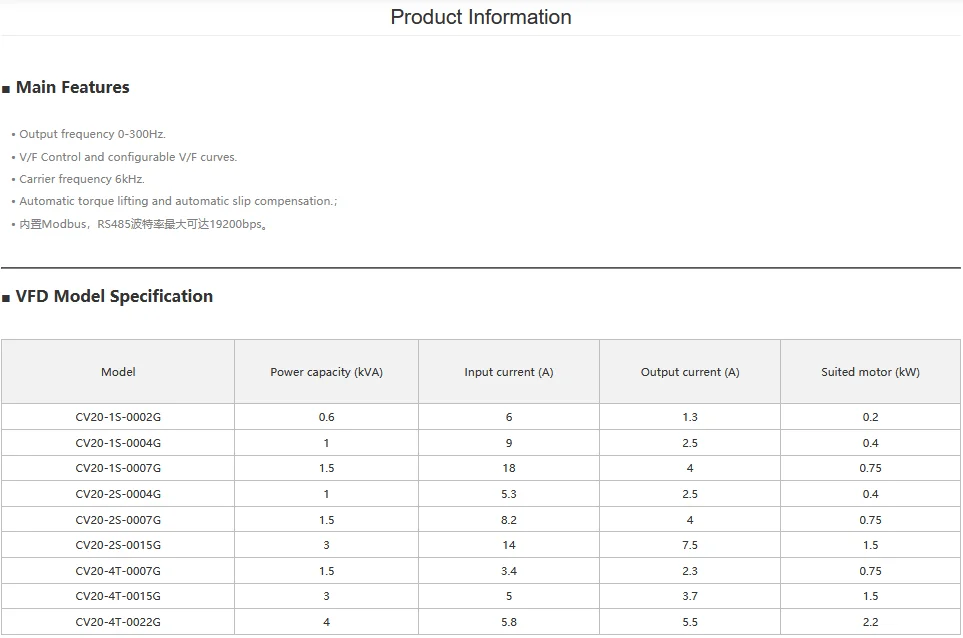Click the Output current (A) column header
This screenshot has height=638, width=963.
690,372
